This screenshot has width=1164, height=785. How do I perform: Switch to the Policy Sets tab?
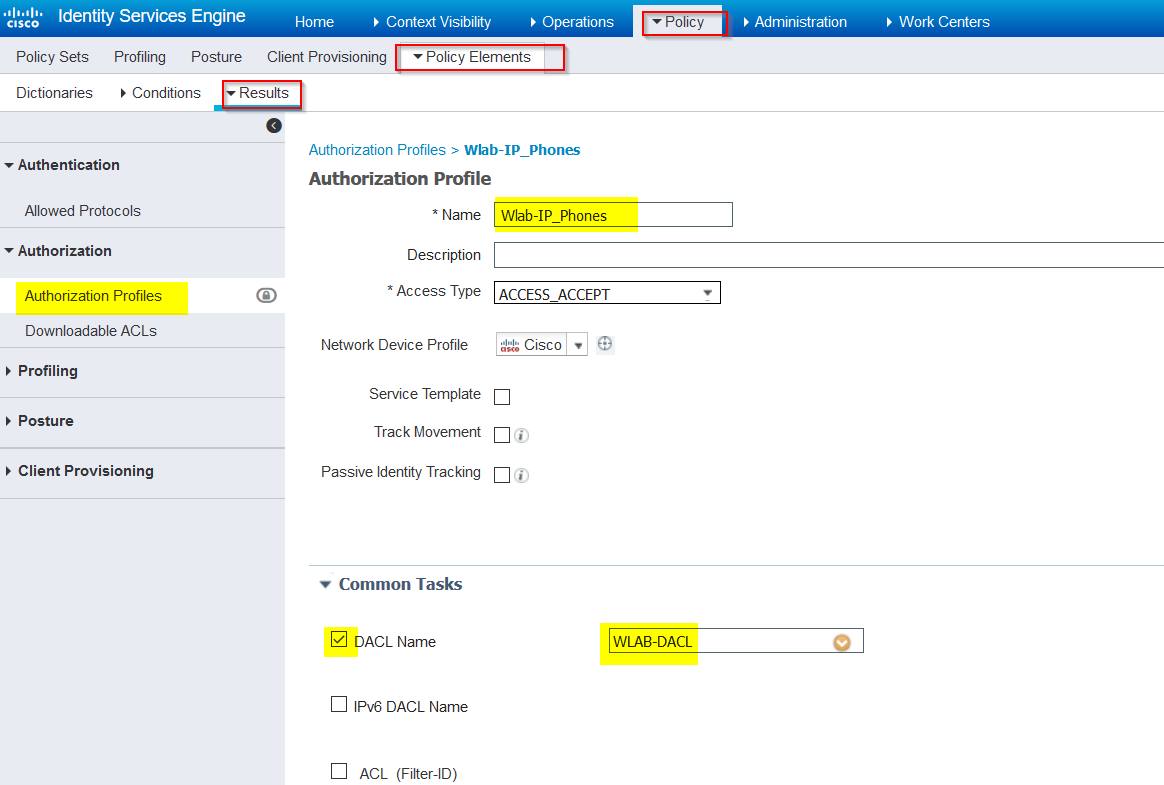pyautogui.click(x=52, y=57)
